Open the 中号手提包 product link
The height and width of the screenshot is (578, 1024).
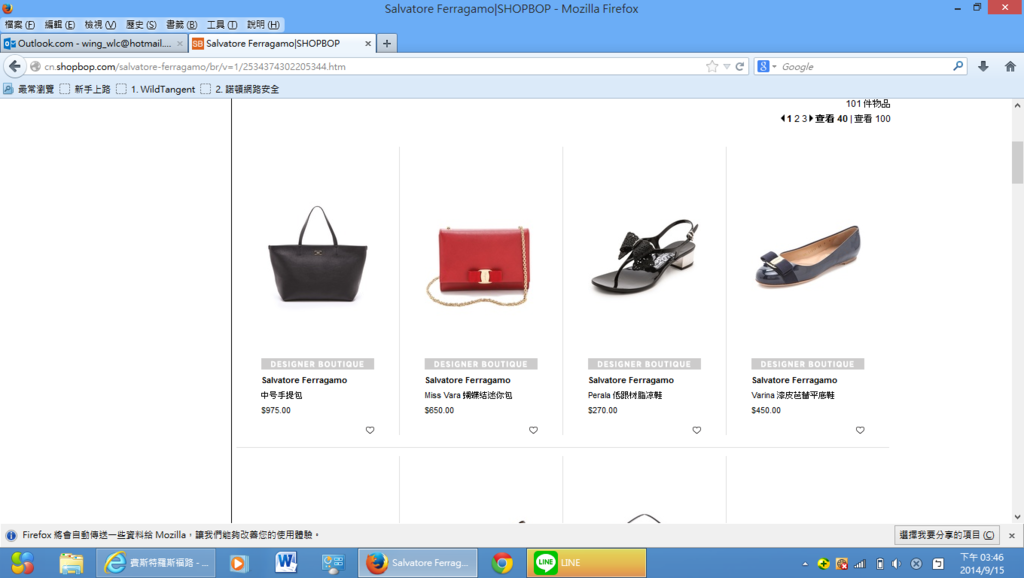pyautogui.click(x=281, y=395)
